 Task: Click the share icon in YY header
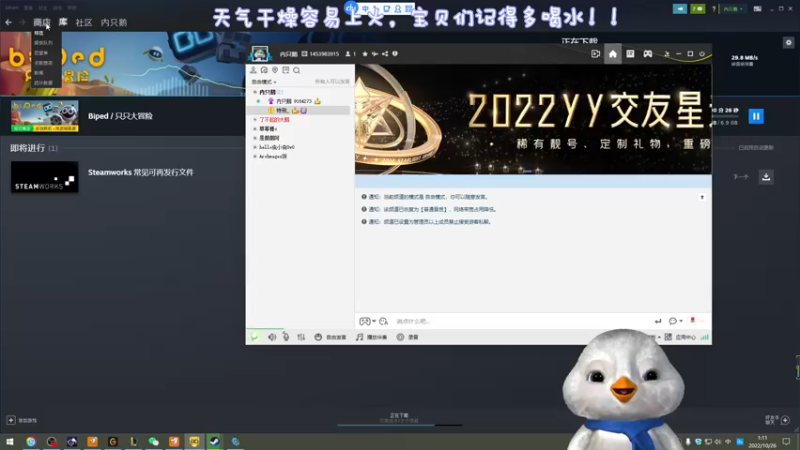(385, 54)
